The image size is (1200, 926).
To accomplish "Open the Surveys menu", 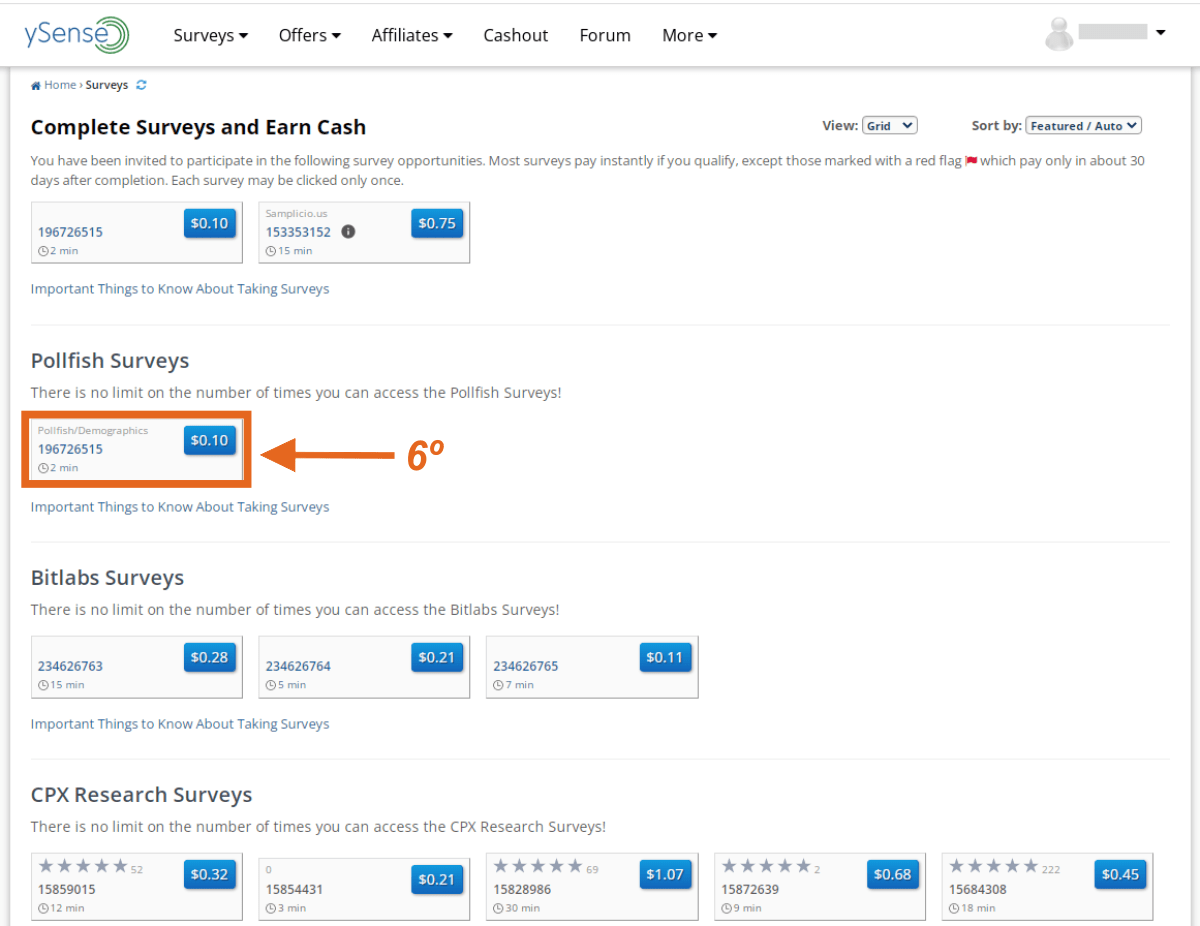I will click(210, 35).
